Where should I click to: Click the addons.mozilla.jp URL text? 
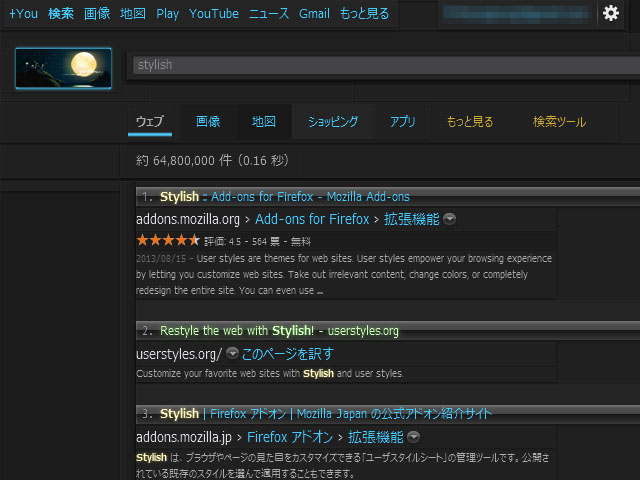coord(184,437)
